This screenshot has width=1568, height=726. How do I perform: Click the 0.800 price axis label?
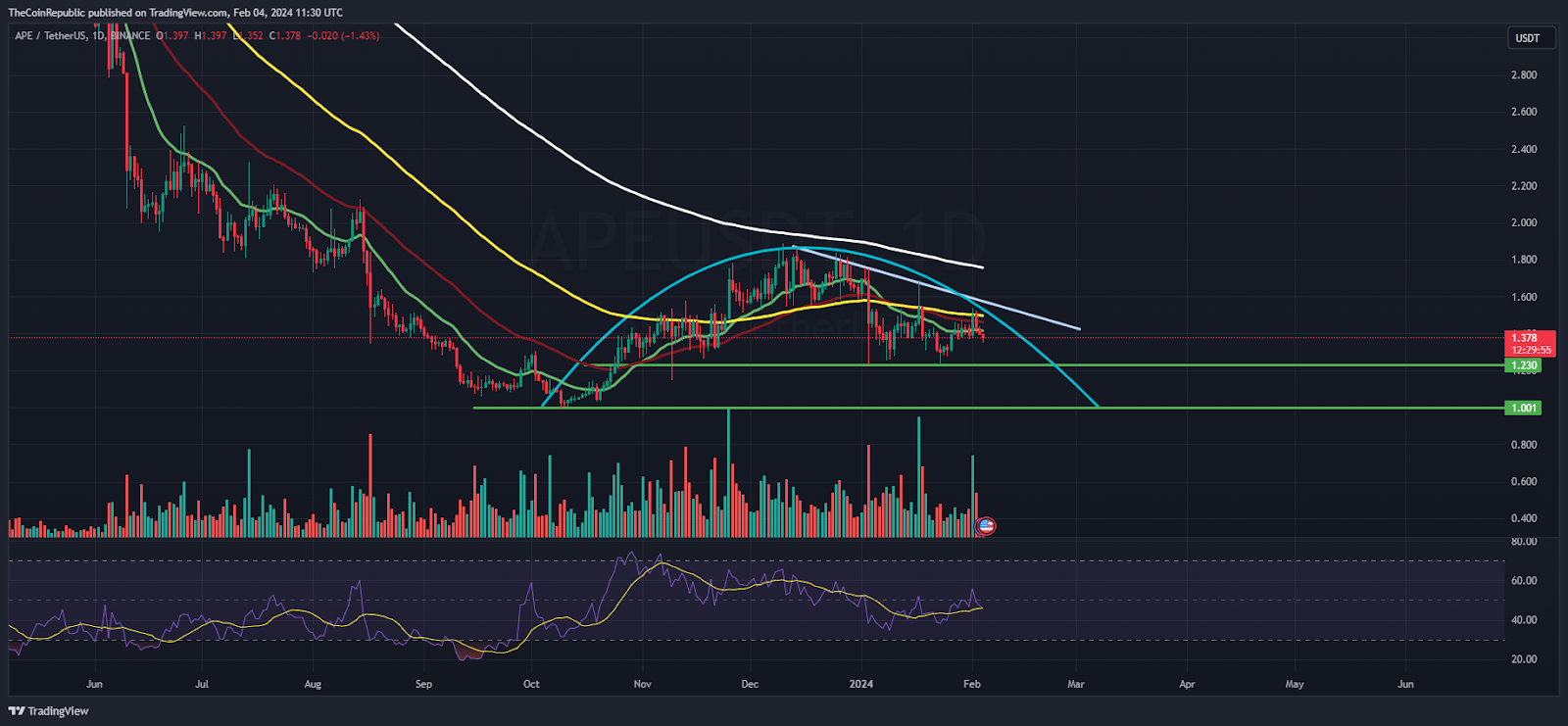point(1524,445)
